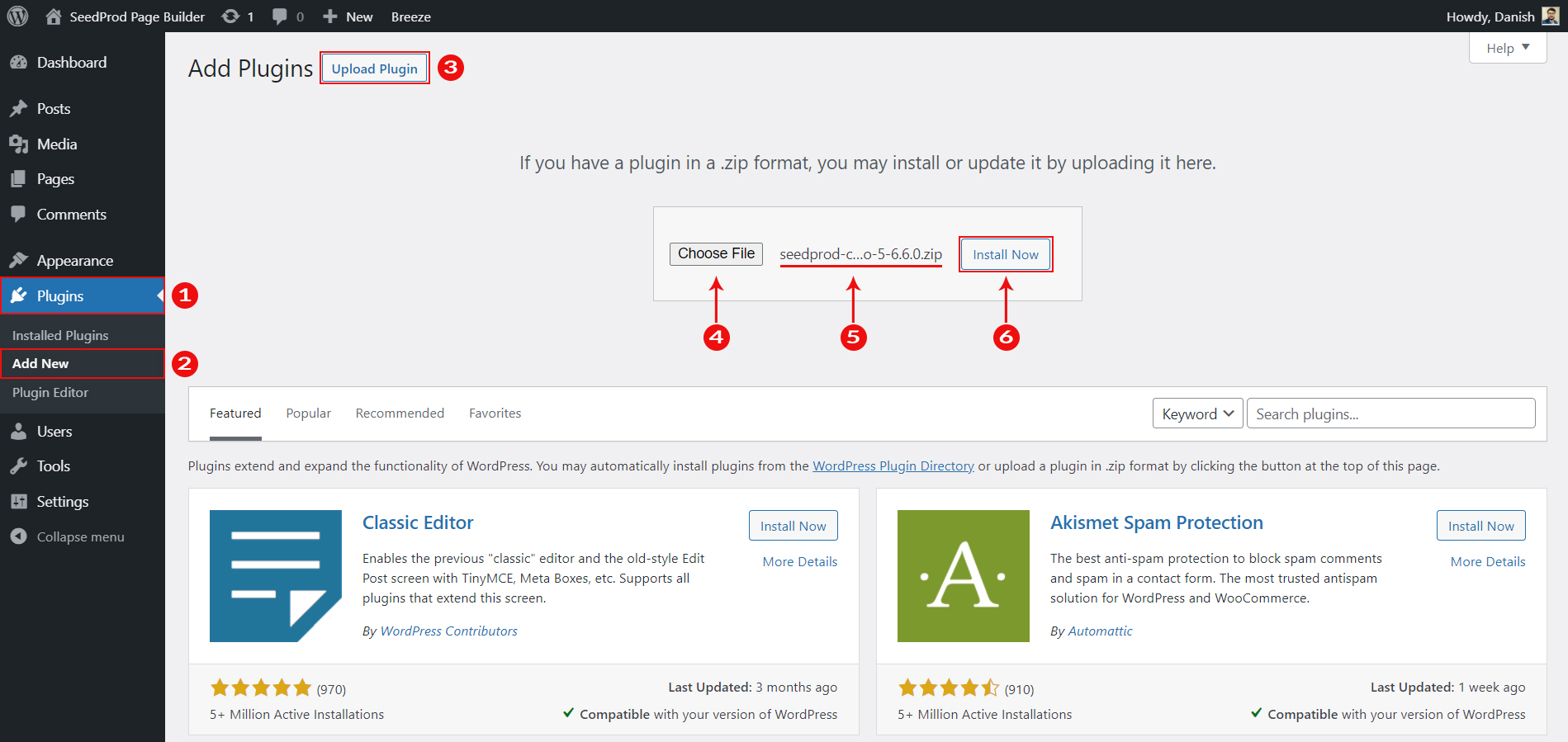
Task: Click the Settings icon in sidebar
Action: (18, 502)
